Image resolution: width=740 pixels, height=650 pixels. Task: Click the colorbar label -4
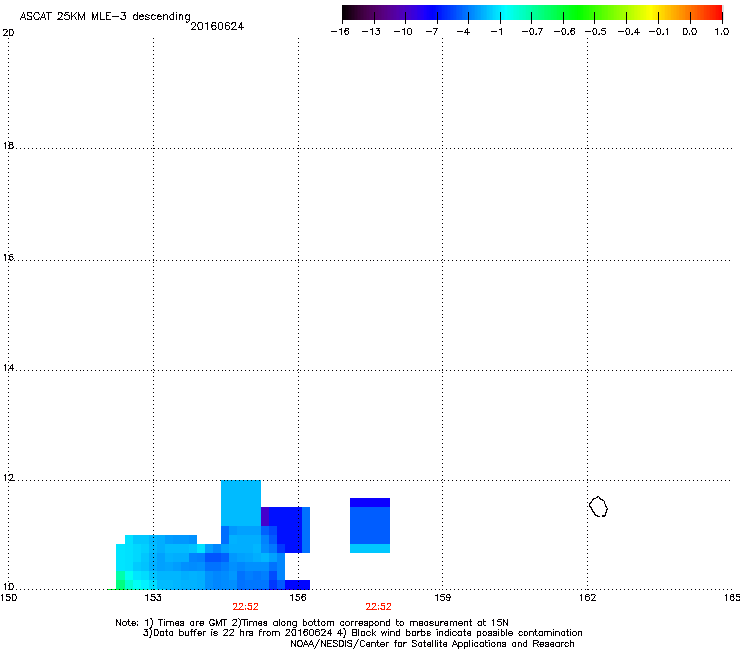tap(463, 32)
